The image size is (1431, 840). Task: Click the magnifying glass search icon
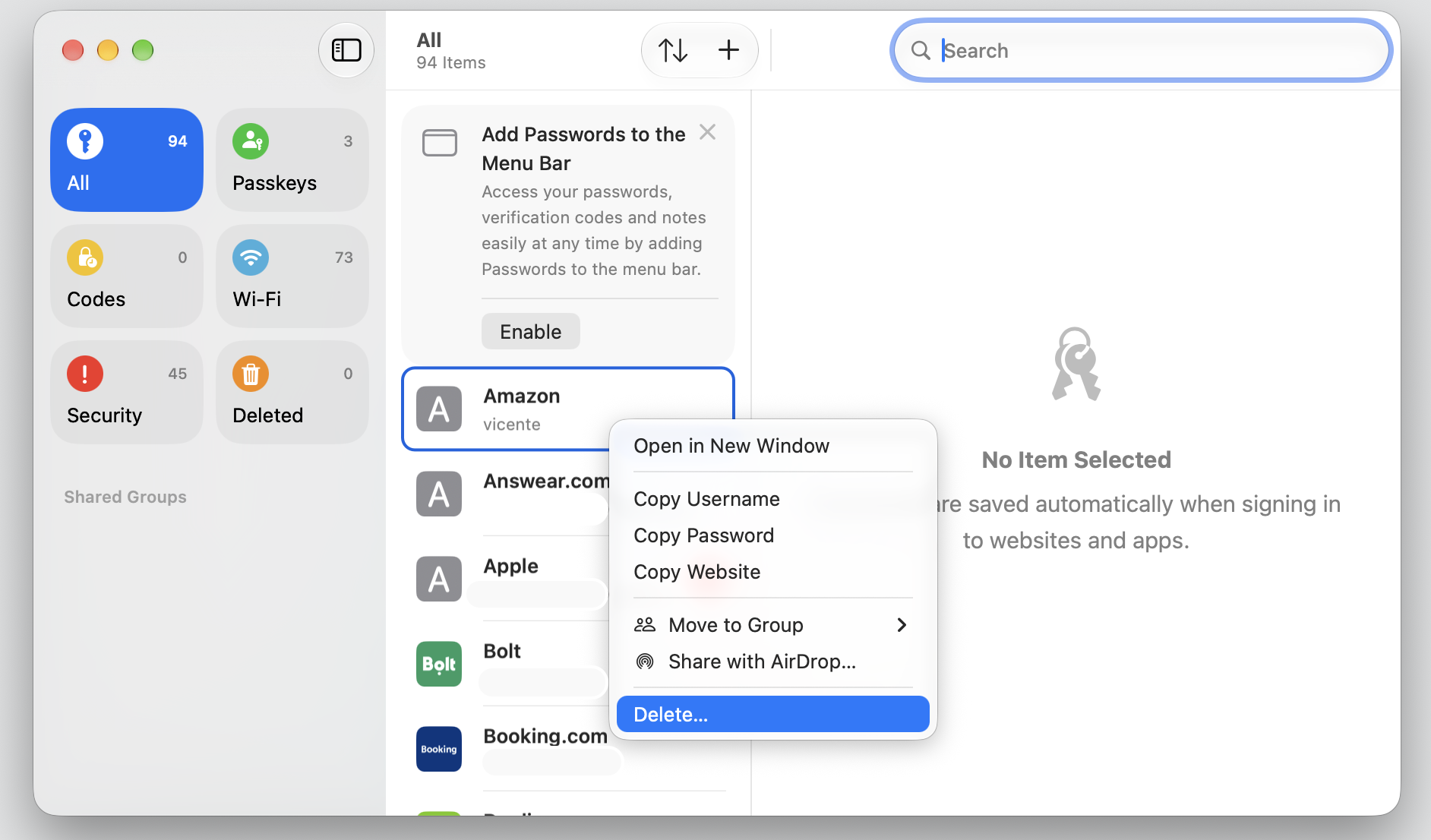pyautogui.click(x=921, y=51)
